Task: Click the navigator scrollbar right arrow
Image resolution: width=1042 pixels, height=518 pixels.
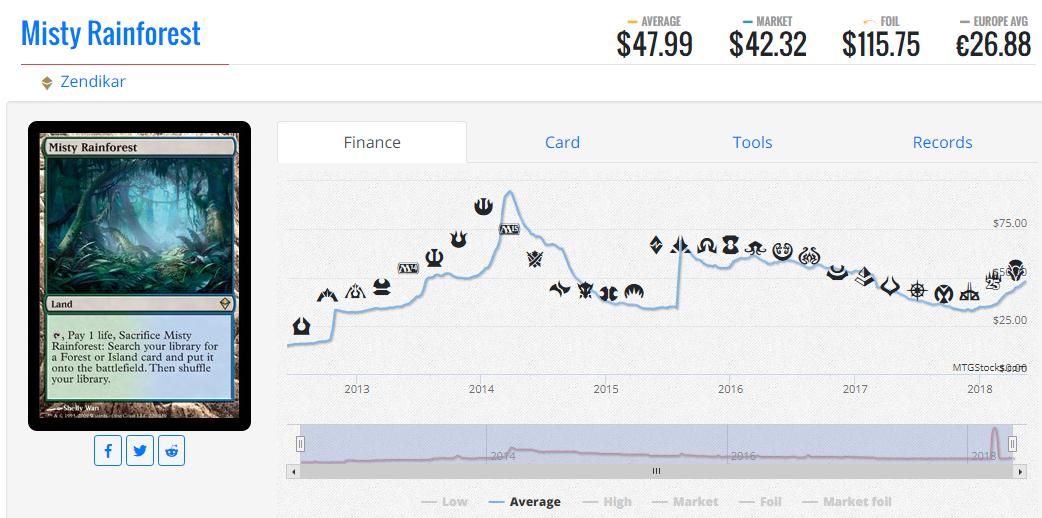Action: [x=1021, y=471]
